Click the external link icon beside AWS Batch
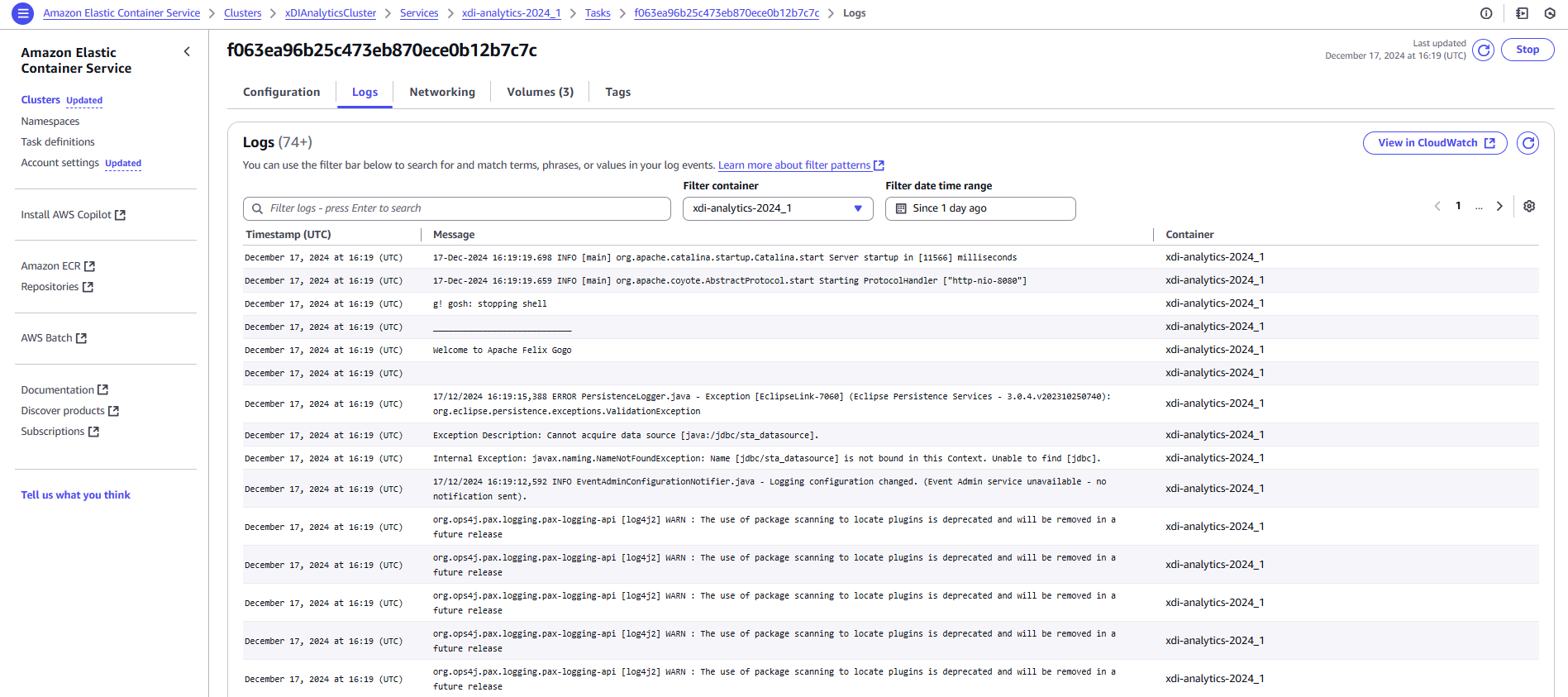 (x=81, y=338)
